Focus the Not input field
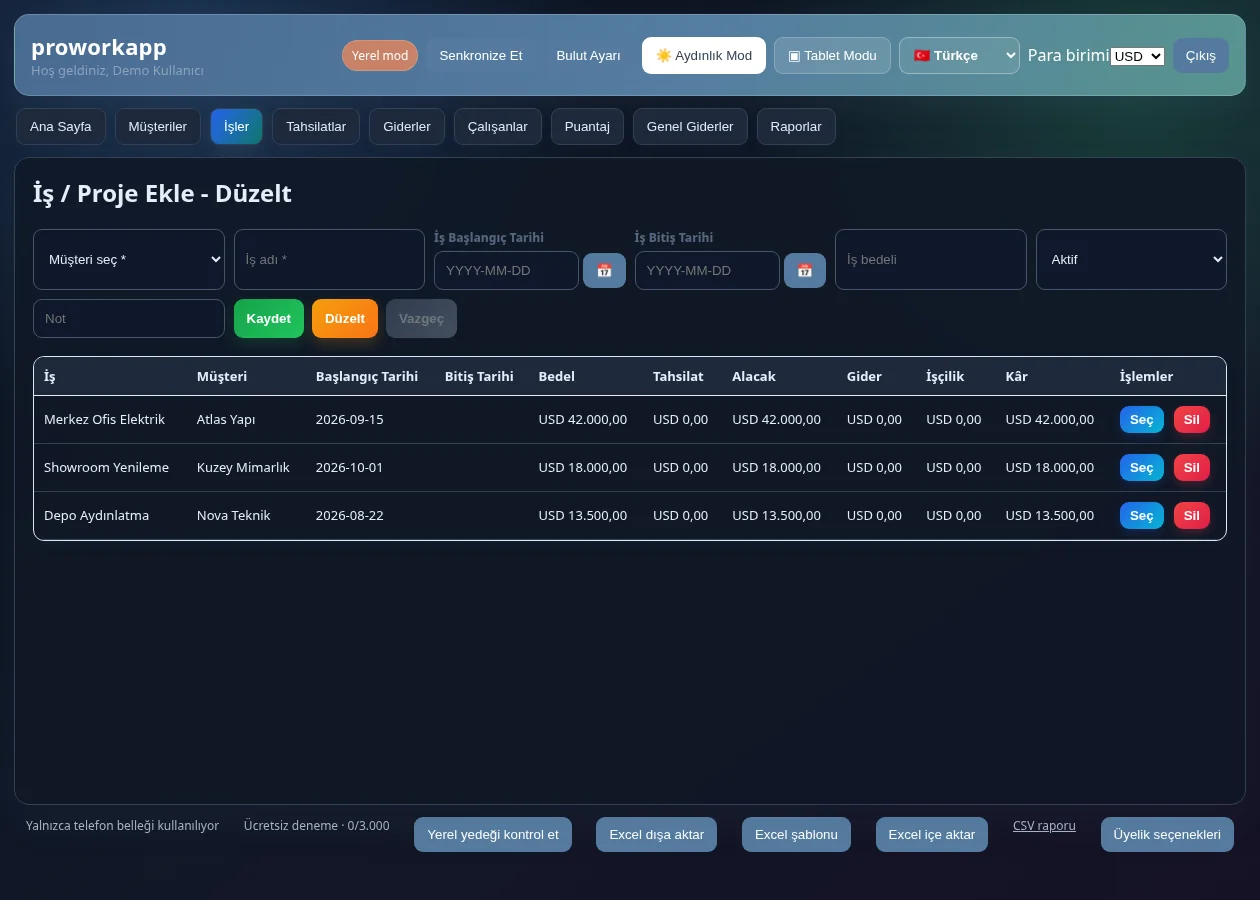 click(129, 318)
